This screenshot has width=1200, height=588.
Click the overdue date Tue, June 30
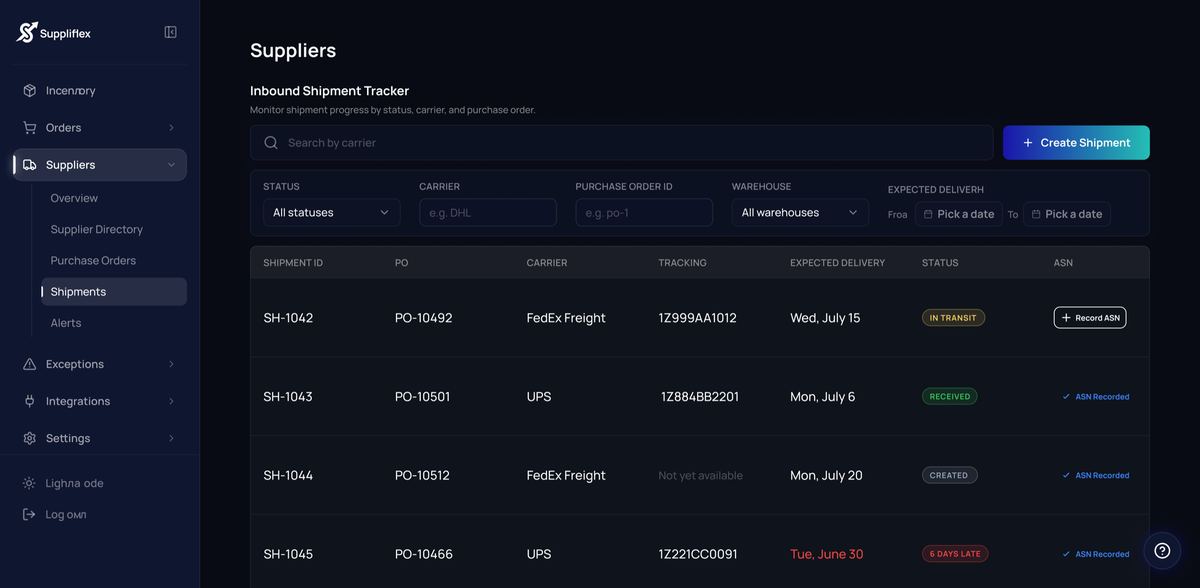click(827, 554)
